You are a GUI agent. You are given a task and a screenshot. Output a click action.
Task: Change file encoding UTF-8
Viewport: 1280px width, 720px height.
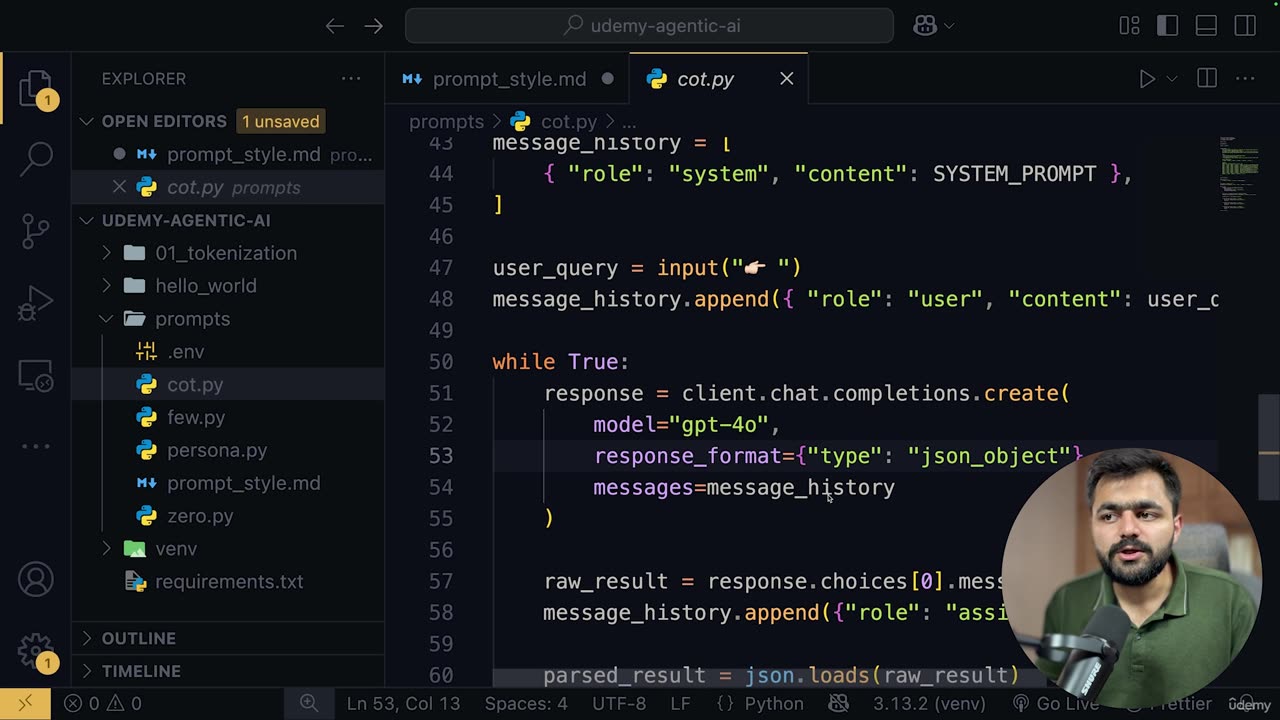619,704
